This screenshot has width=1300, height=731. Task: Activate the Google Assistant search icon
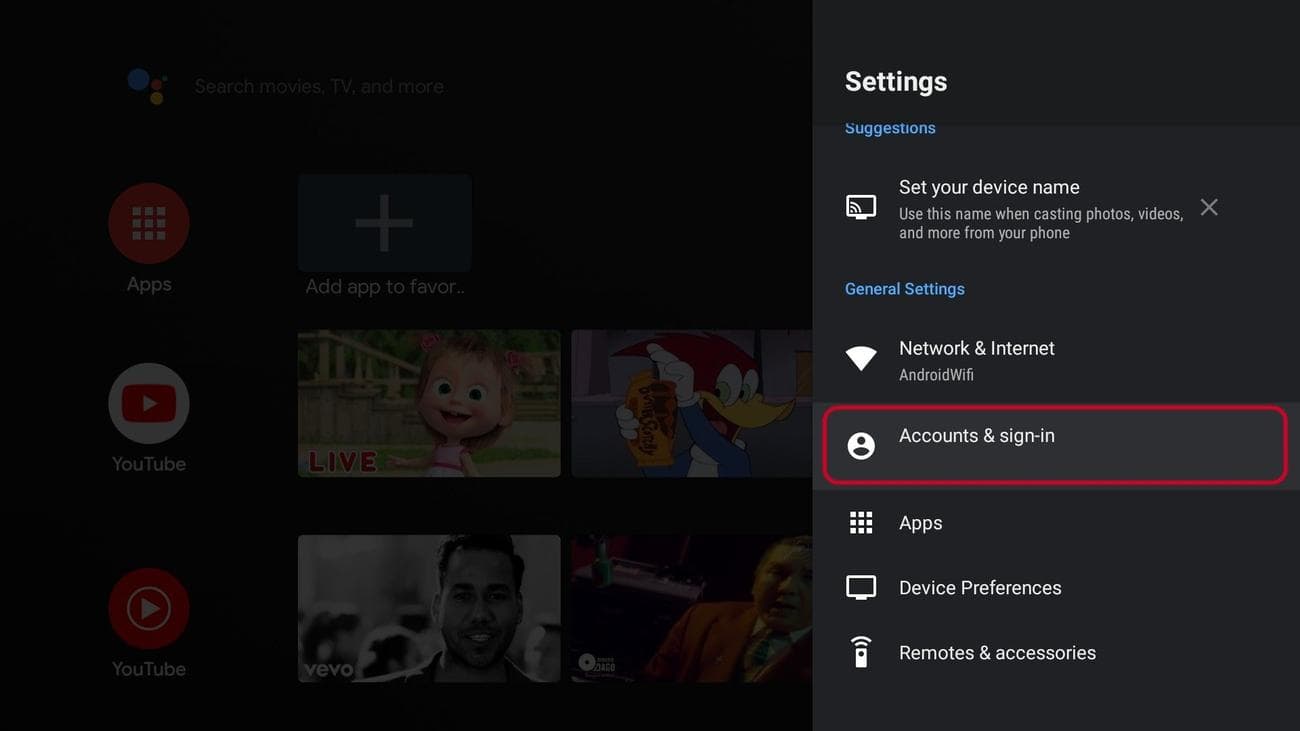[x=148, y=86]
